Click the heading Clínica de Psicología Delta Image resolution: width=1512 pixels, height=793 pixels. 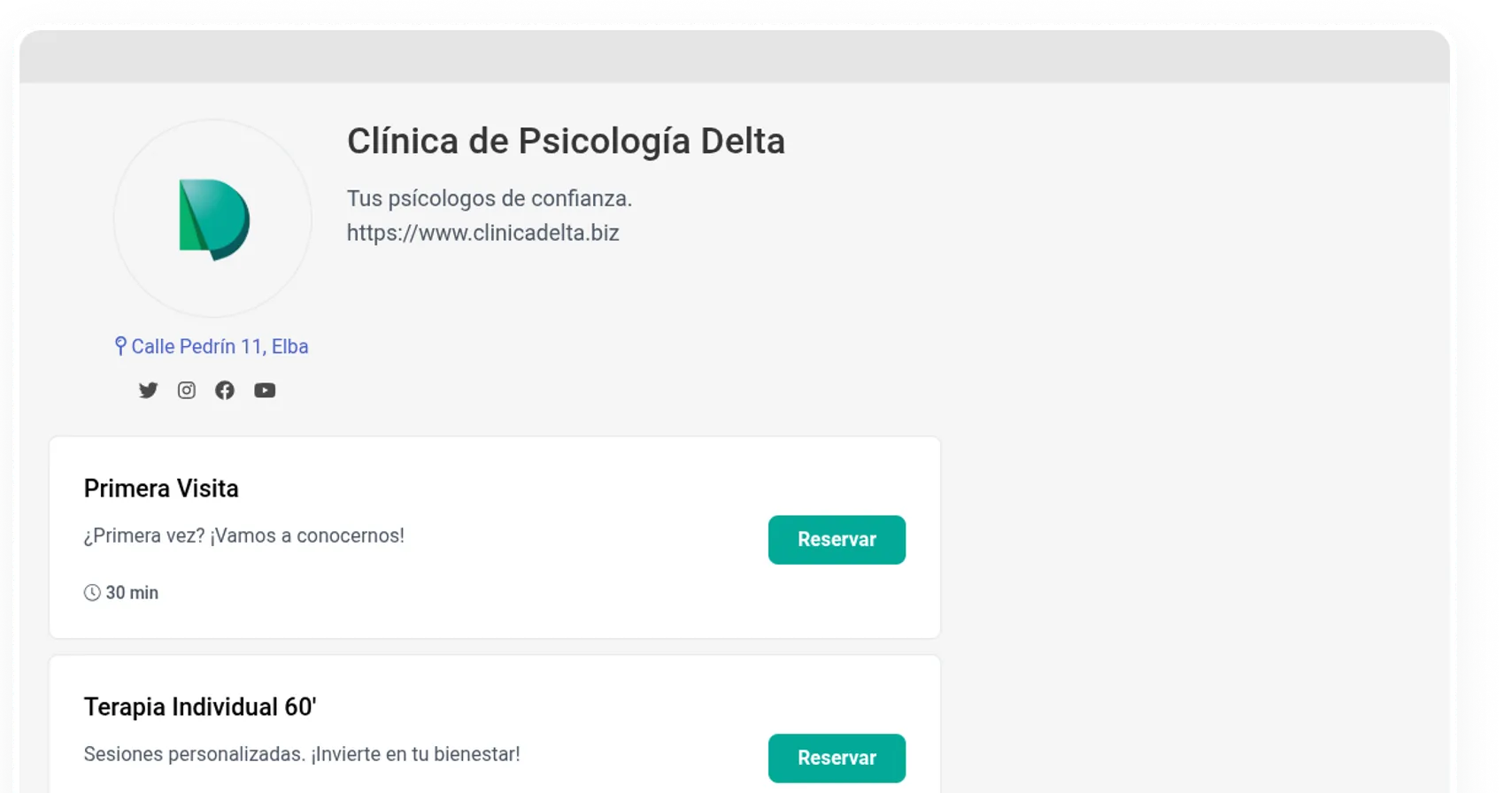566,141
